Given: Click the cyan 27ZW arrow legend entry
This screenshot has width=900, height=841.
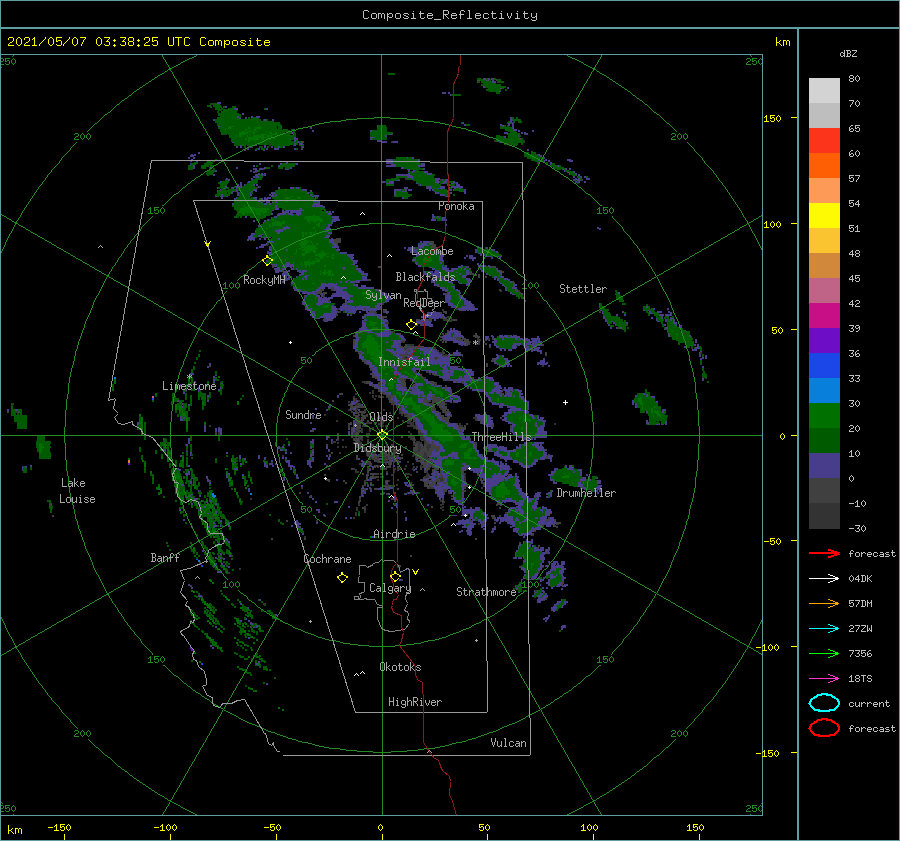Looking at the screenshot, I should (824, 629).
